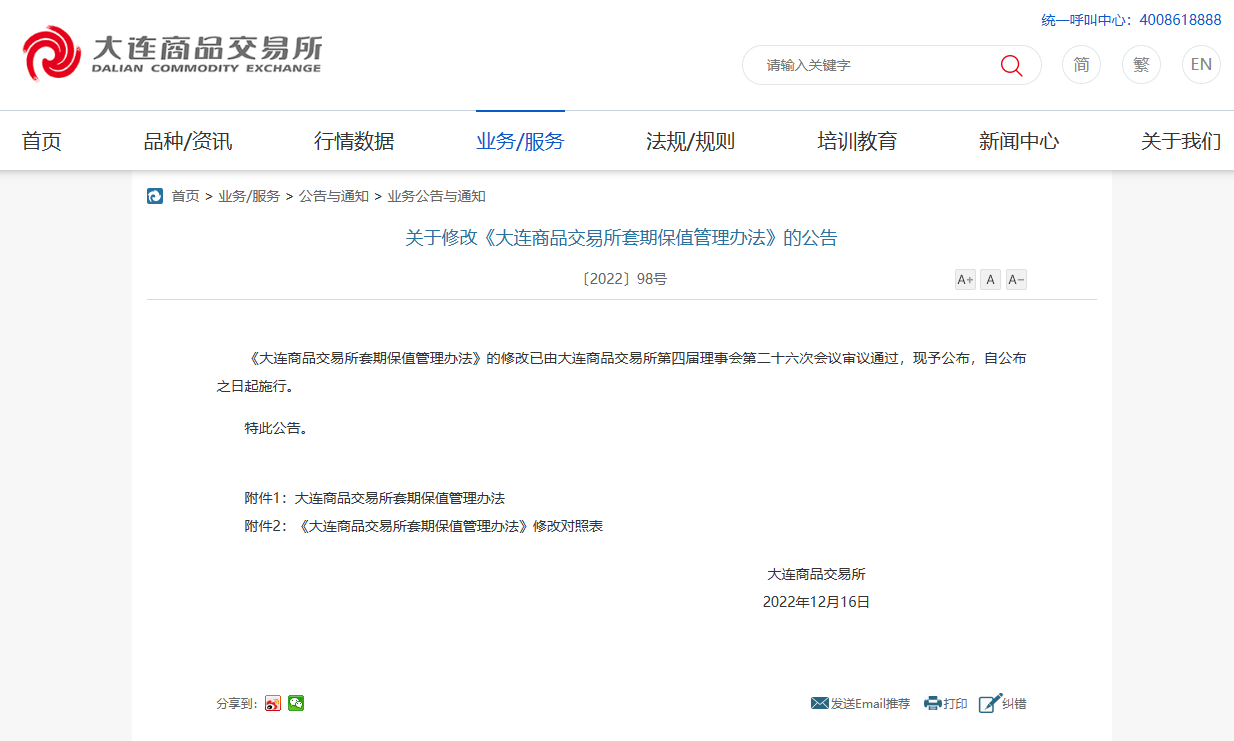Screen dimensions: 1234x741
Task: Open the 品种/资讯 navigation menu
Action: tap(188, 141)
